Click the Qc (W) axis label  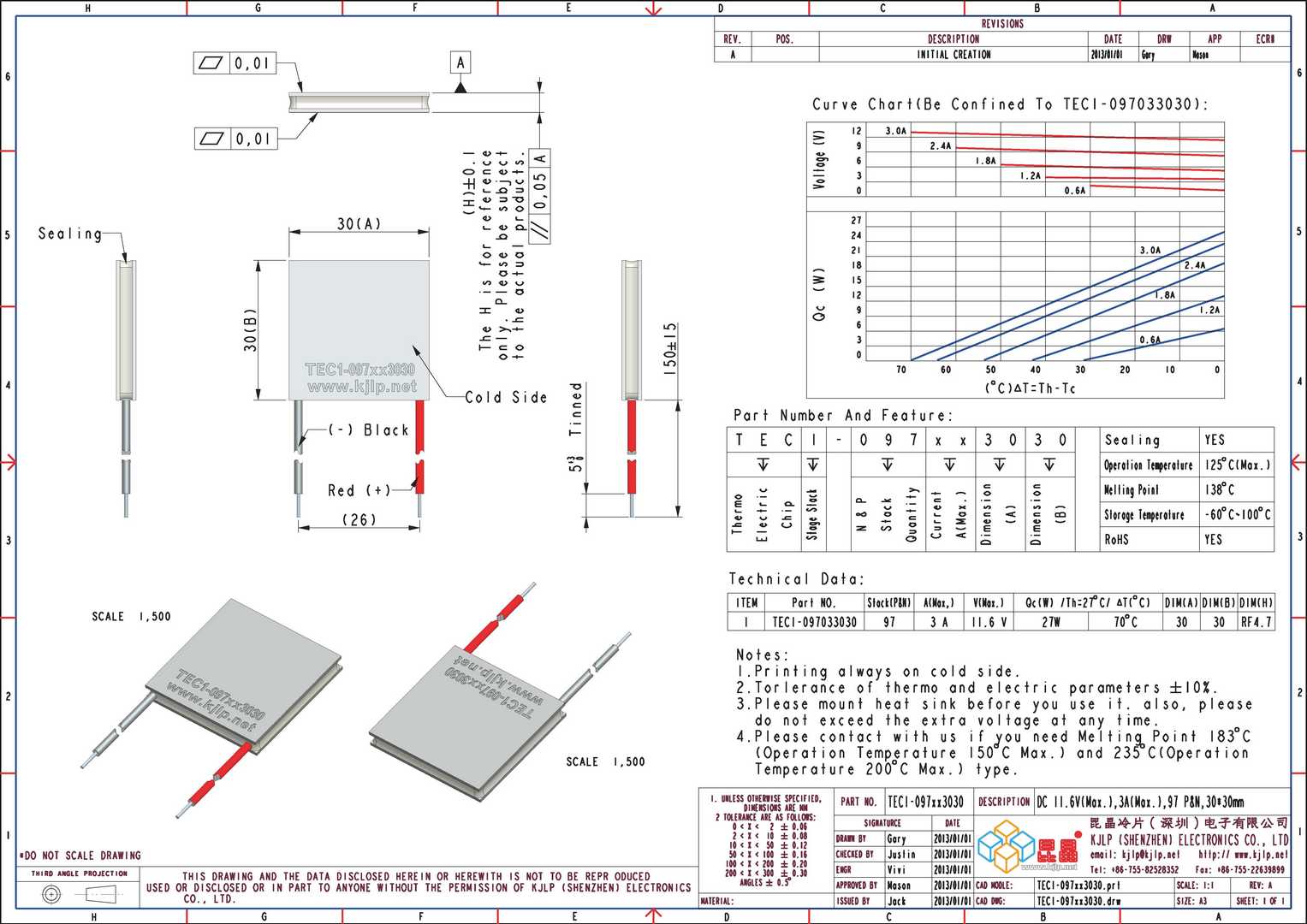point(818,296)
